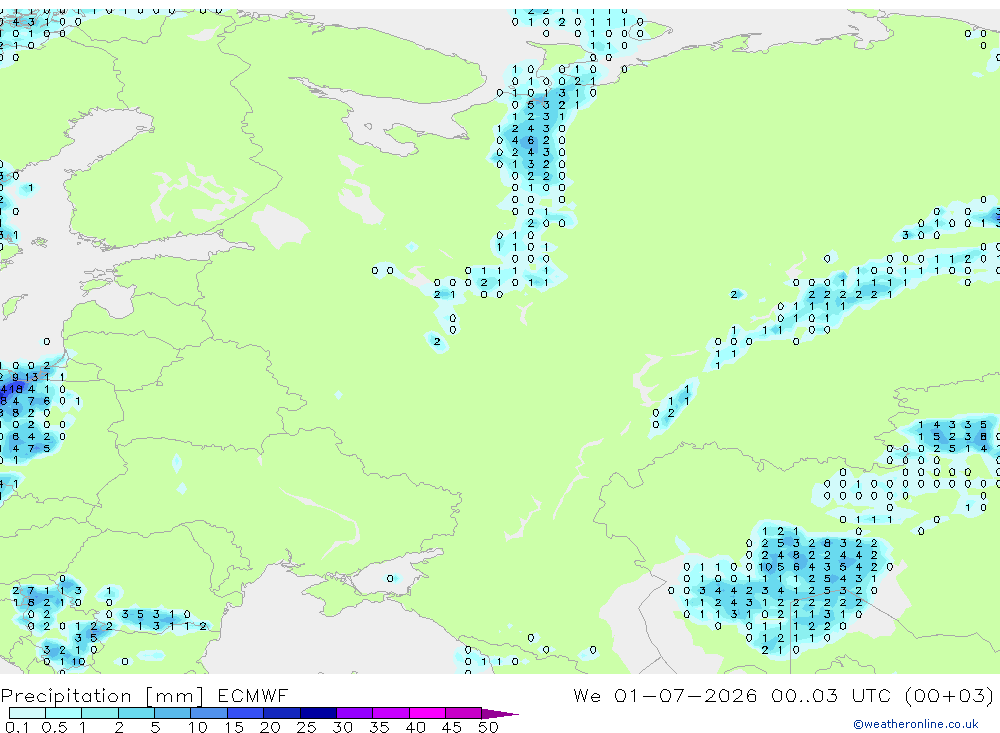Click the 40–45 mm magenta legend swatch
Screen dimensions: 1000x733
427,713
